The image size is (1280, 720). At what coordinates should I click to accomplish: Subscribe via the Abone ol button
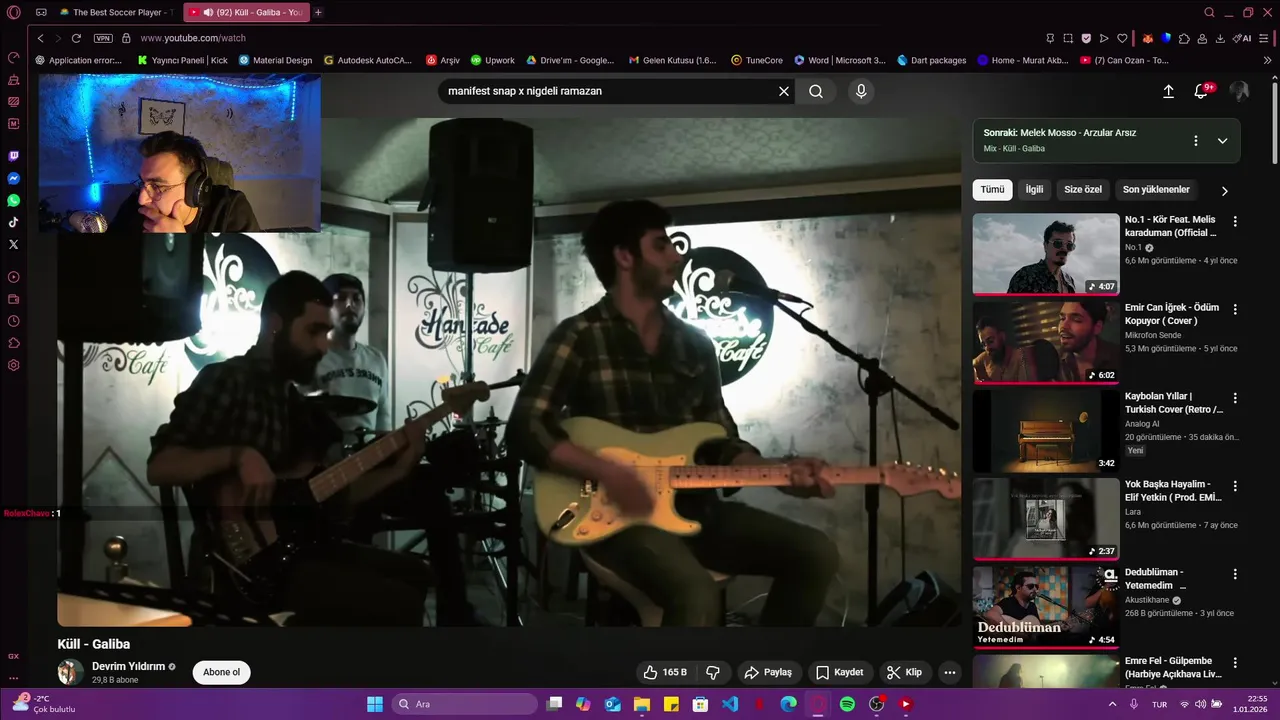tap(221, 672)
